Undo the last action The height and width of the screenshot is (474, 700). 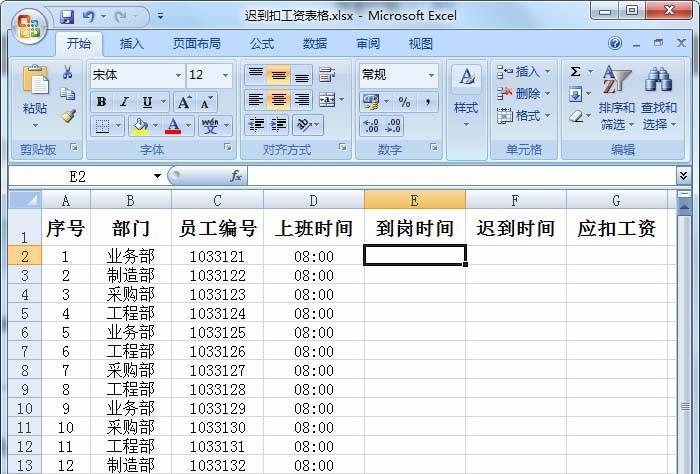point(88,17)
